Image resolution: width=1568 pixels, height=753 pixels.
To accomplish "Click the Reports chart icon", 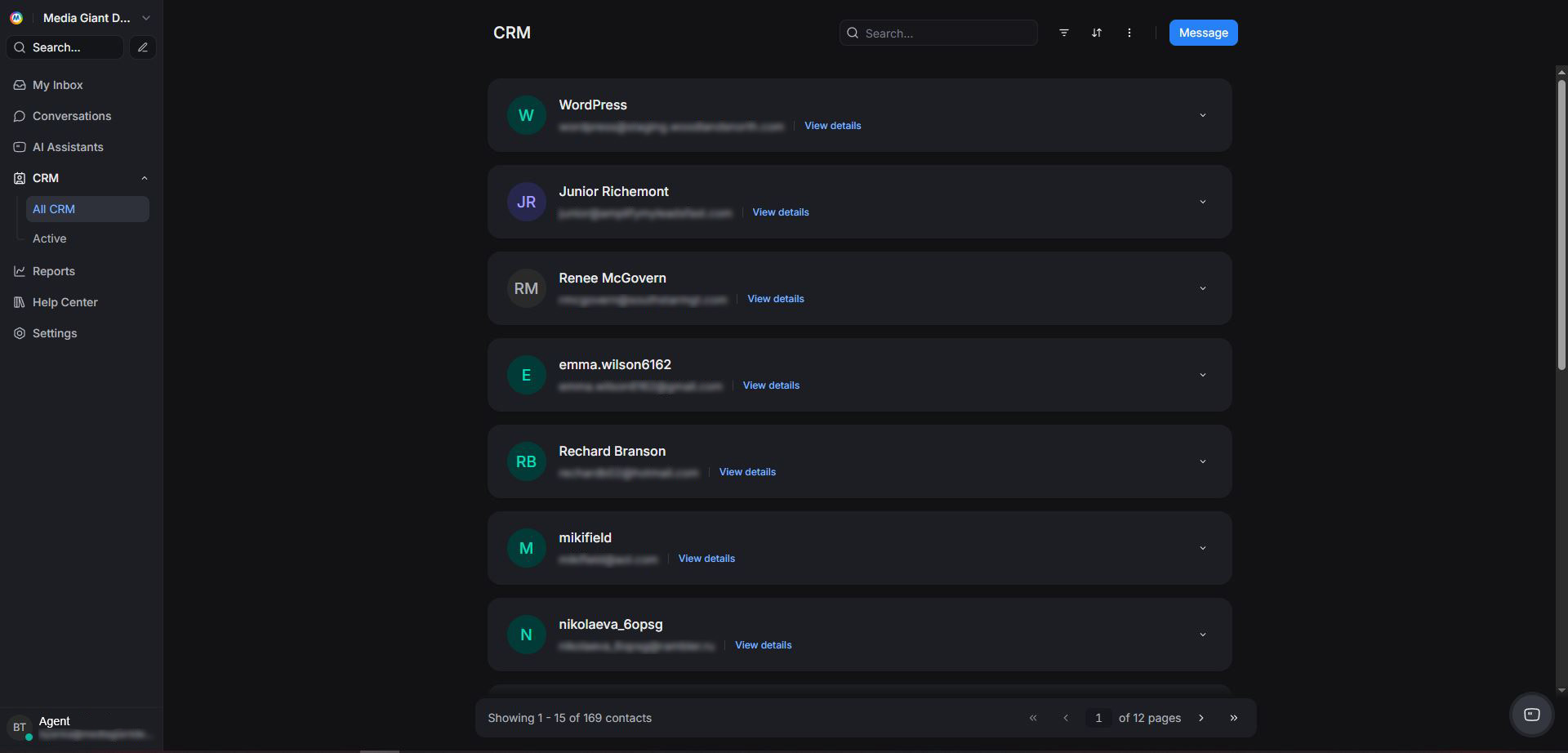I will (x=20, y=270).
